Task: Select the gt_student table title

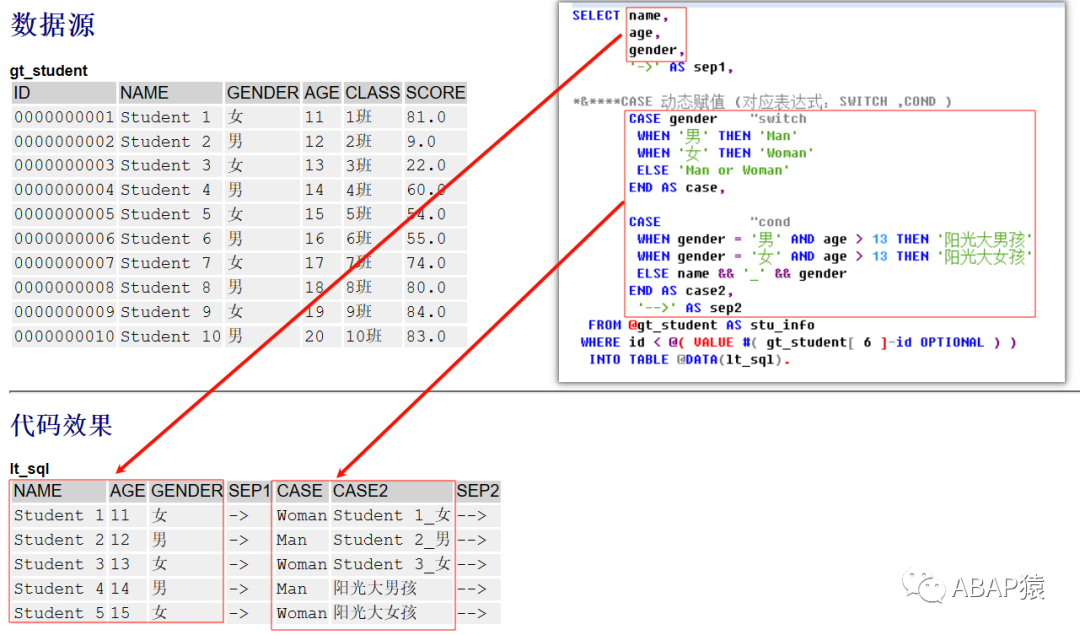Action: pyautogui.click(x=49, y=71)
